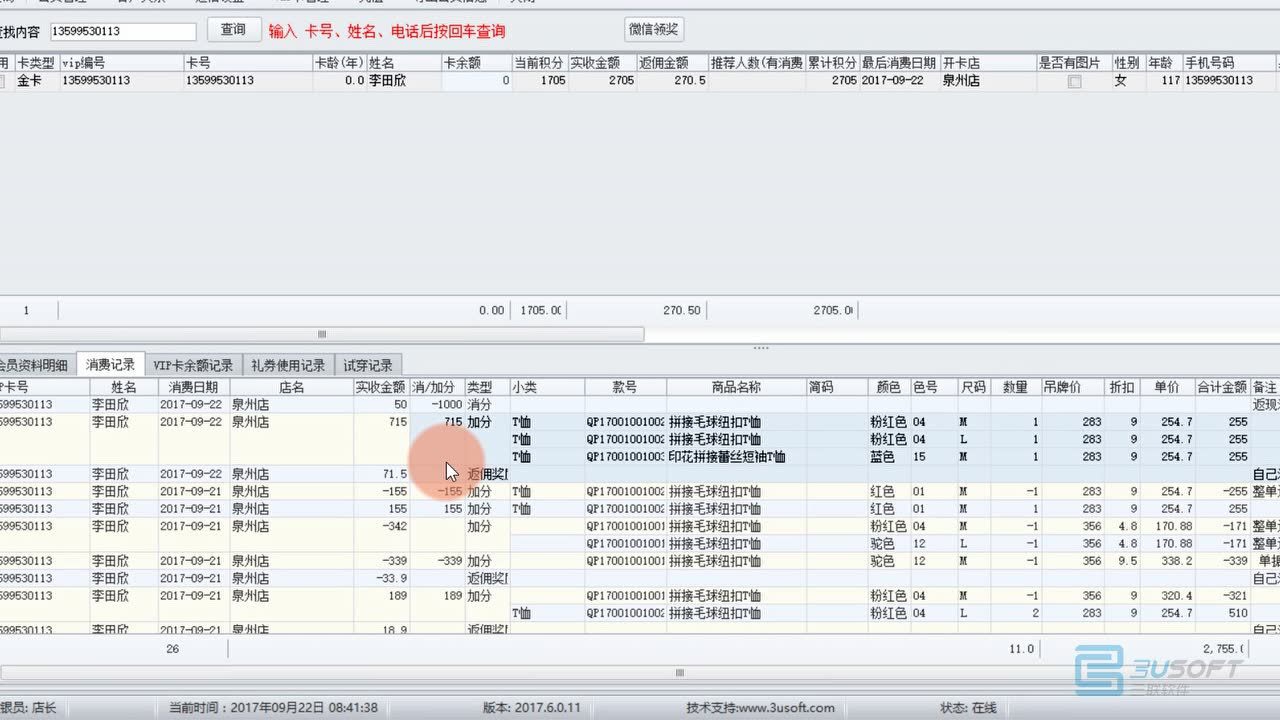The width and height of the screenshot is (1280, 720).
Task: Select the 印花拼接蕾丝短袖T恤 product cell
Action: pyautogui.click(x=737, y=457)
